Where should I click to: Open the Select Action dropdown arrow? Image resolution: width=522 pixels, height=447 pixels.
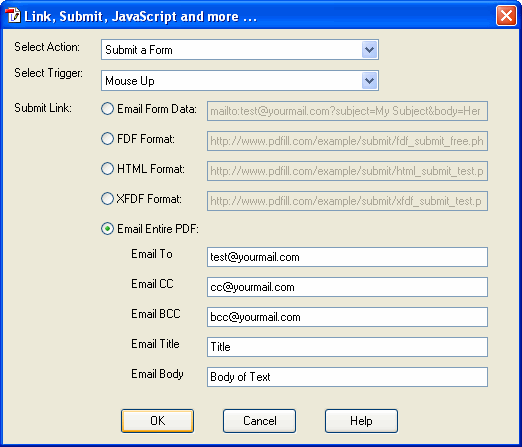point(369,50)
